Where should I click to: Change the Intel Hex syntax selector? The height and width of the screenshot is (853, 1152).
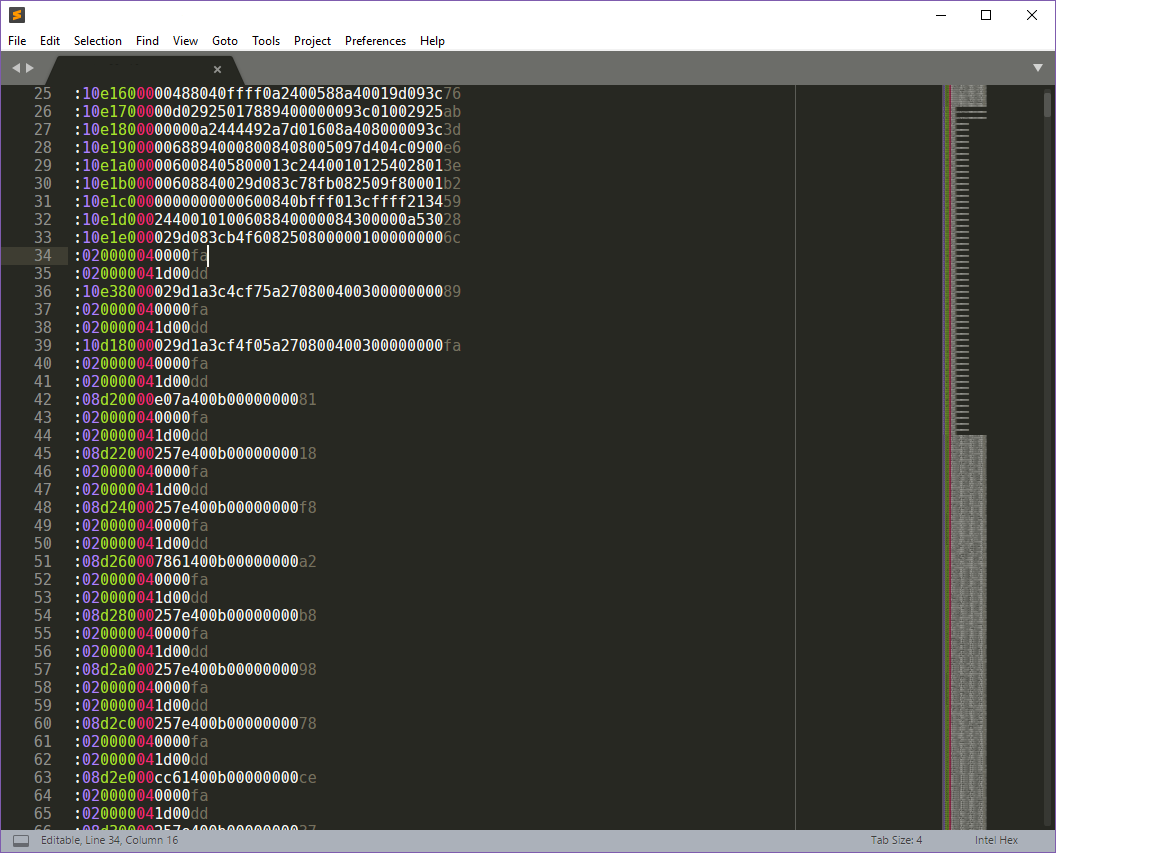(996, 841)
